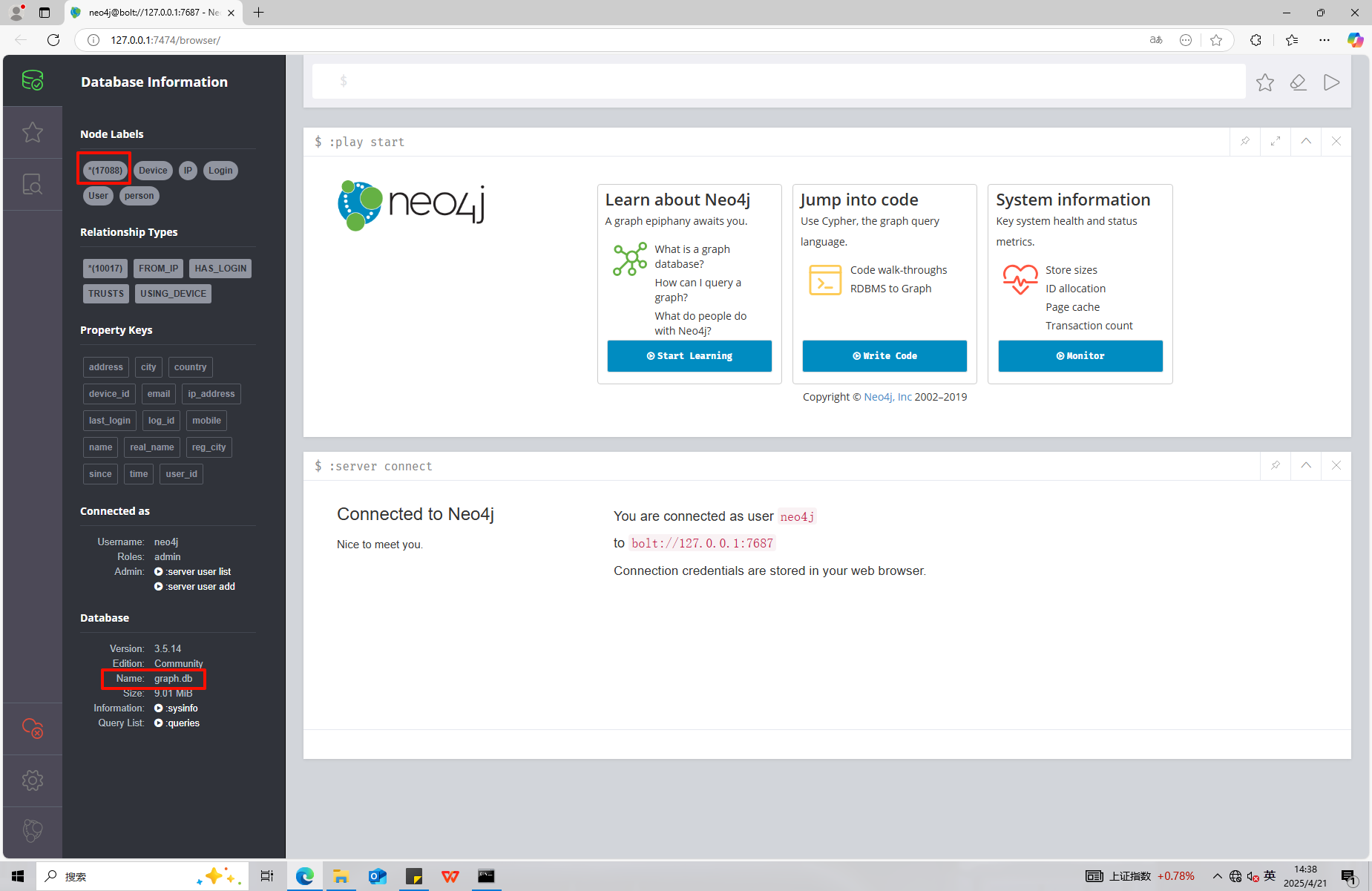Click the device_id property key
Viewport: 1372px width, 891px height.
pos(109,394)
